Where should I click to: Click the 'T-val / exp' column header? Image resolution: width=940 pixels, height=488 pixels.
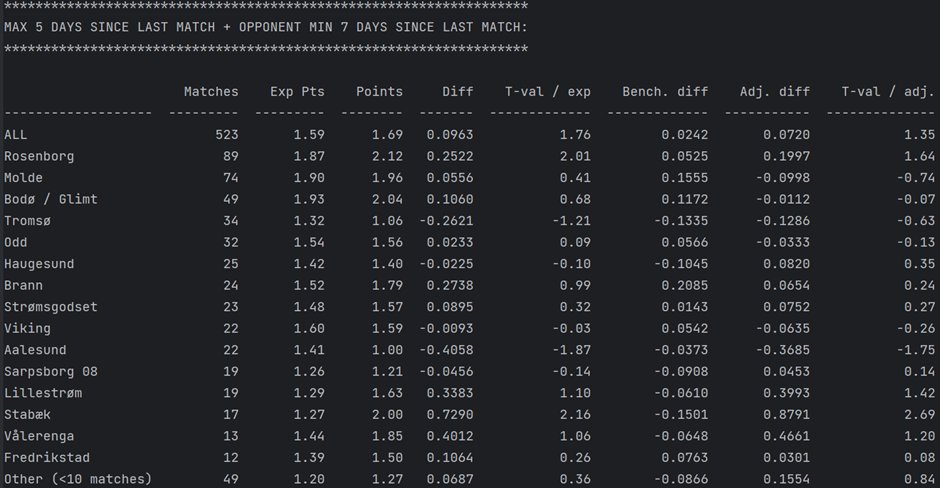(x=547, y=92)
